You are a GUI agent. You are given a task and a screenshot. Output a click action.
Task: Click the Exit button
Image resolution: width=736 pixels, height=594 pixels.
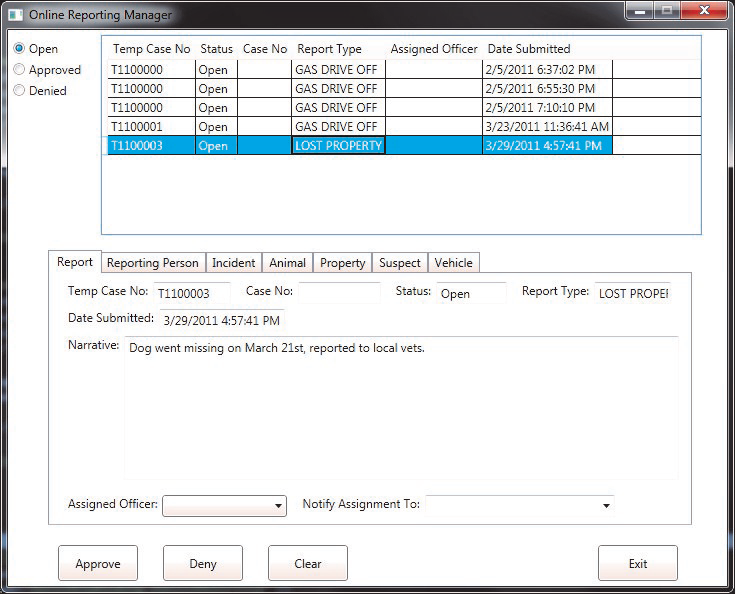(x=637, y=564)
